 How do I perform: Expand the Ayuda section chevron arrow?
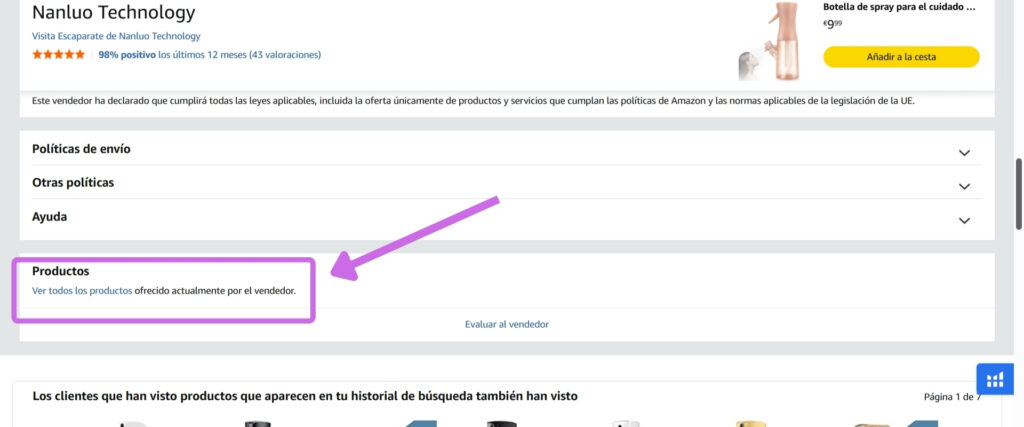click(x=964, y=220)
